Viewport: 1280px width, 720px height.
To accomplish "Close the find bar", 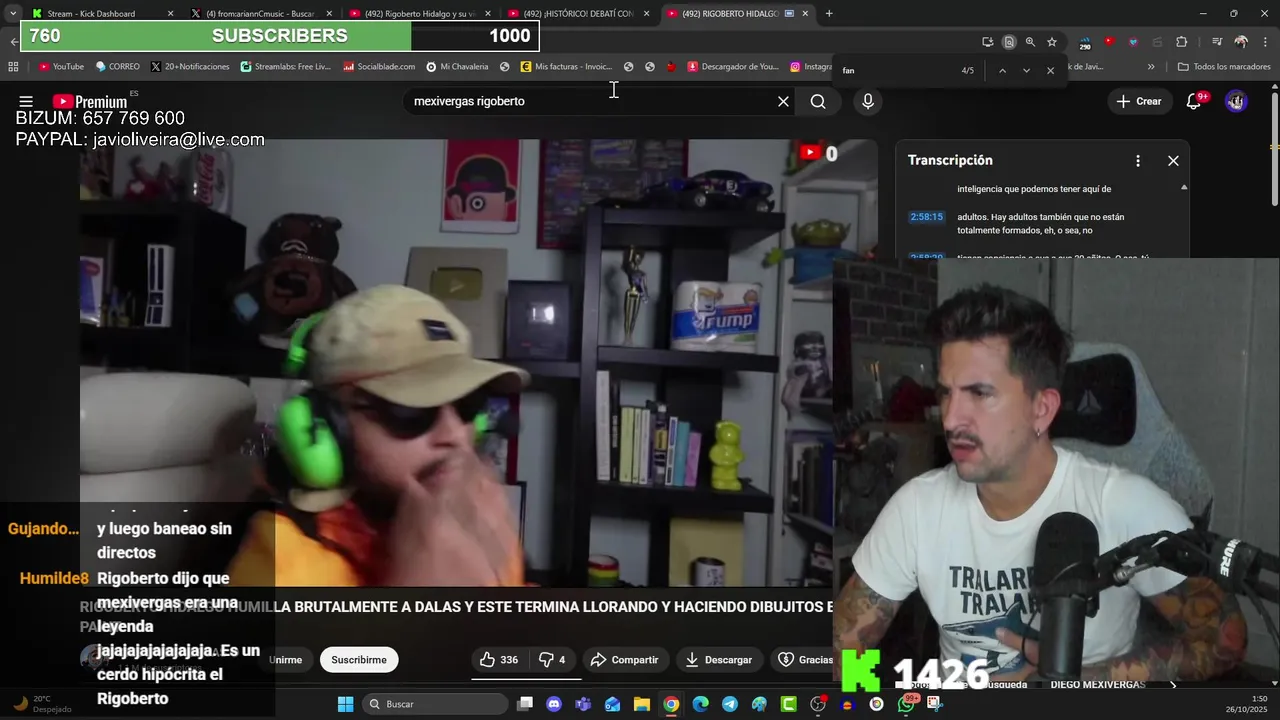I will (1050, 70).
